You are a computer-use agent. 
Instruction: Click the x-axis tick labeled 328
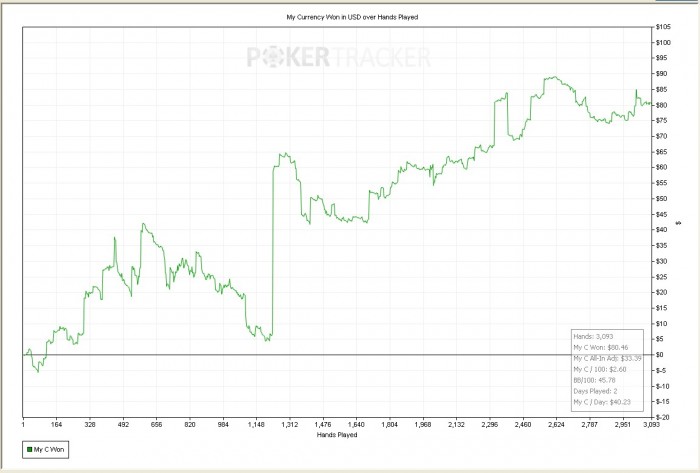tap(90, 424)
